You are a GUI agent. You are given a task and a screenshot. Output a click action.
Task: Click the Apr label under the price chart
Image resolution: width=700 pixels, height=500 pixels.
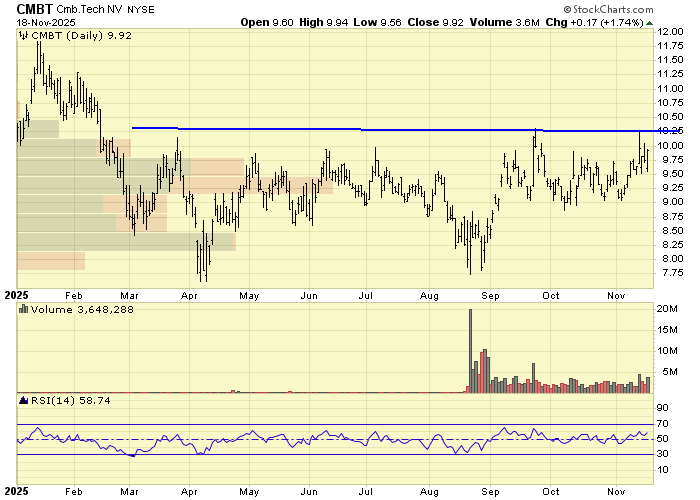point(189,296)
